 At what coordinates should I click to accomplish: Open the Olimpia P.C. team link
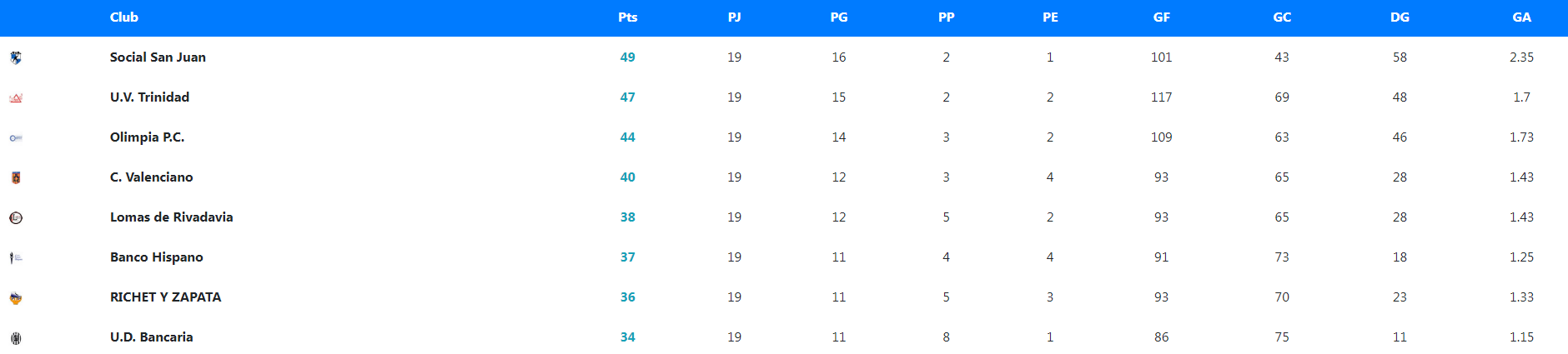[147, 137]
